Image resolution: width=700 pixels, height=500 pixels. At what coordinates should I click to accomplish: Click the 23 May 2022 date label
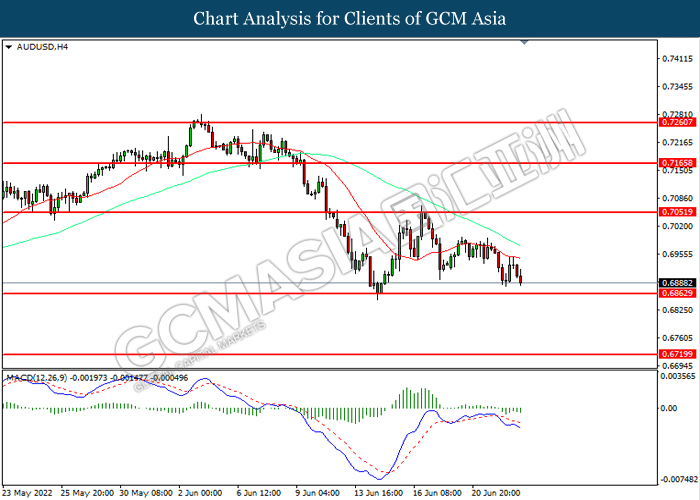(x=28, y=493)
